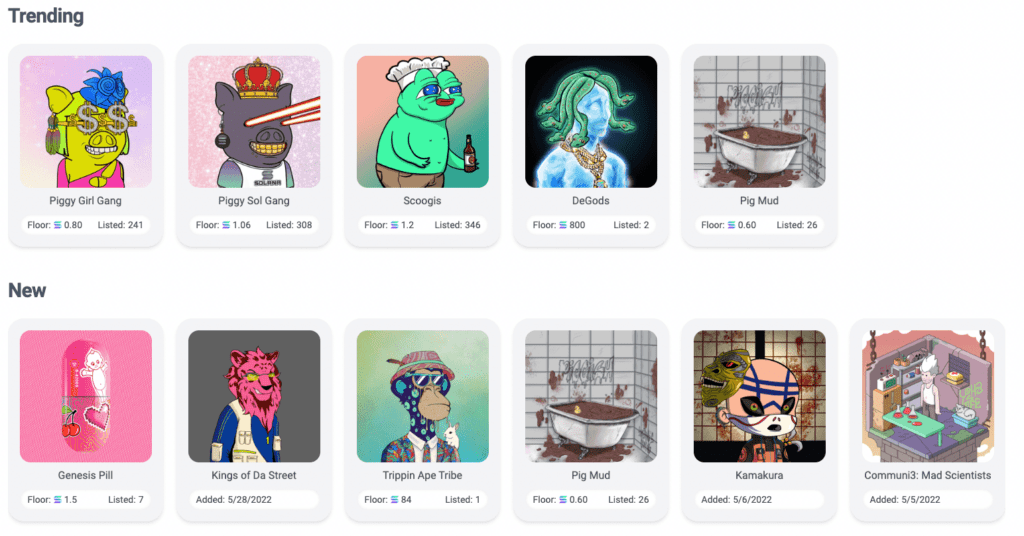The image size is (1024, 536).
Task: Click the Solana icon in Genesis Pill floor
Action: pyautogui.click(x=57, y=500)
